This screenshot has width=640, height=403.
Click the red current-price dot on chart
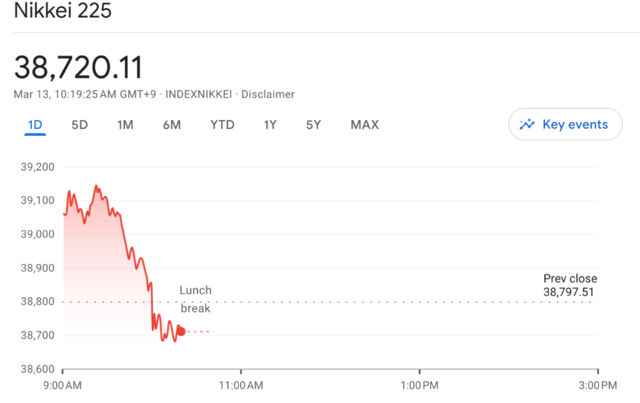pyautogui.click(x=180, y=331)
